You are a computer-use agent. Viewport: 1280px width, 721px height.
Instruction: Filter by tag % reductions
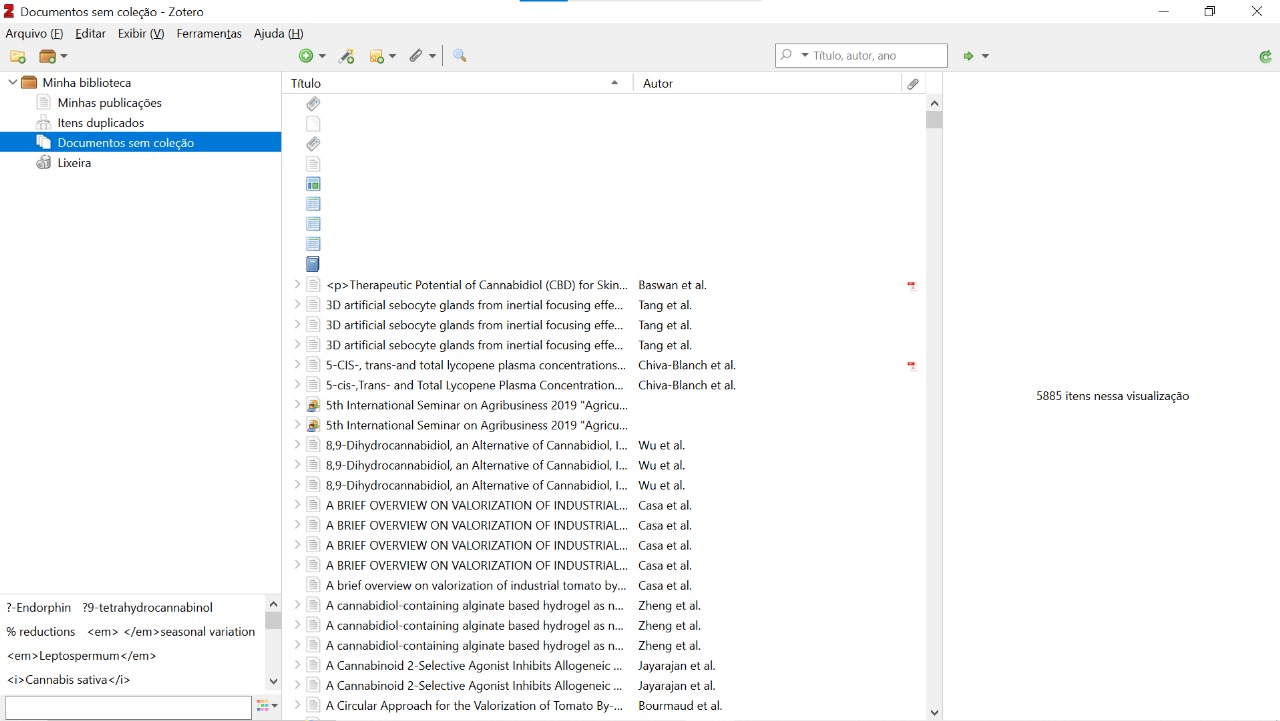(x=41, y=632)
